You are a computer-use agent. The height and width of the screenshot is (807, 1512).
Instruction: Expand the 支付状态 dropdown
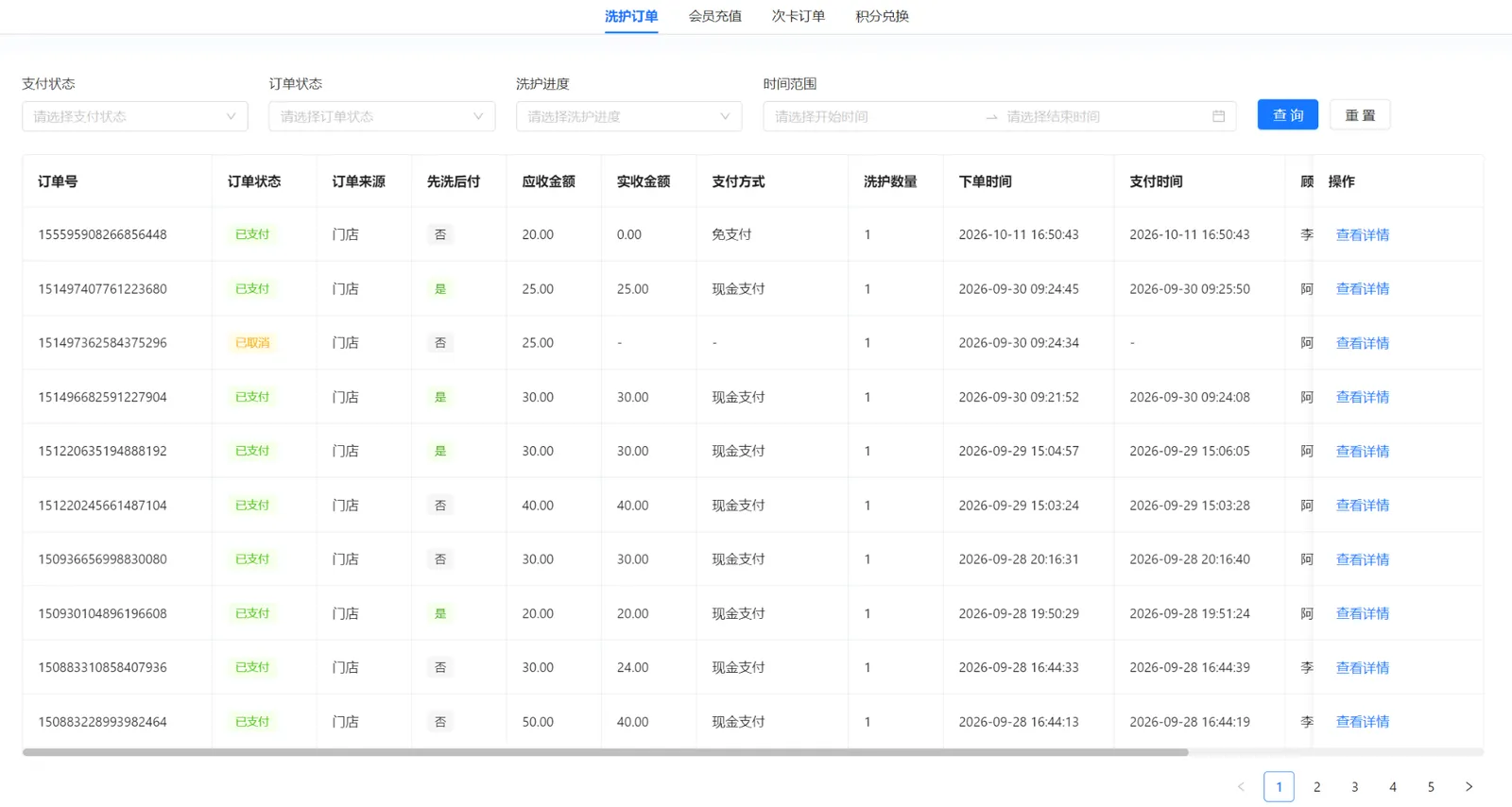(135, 116)
